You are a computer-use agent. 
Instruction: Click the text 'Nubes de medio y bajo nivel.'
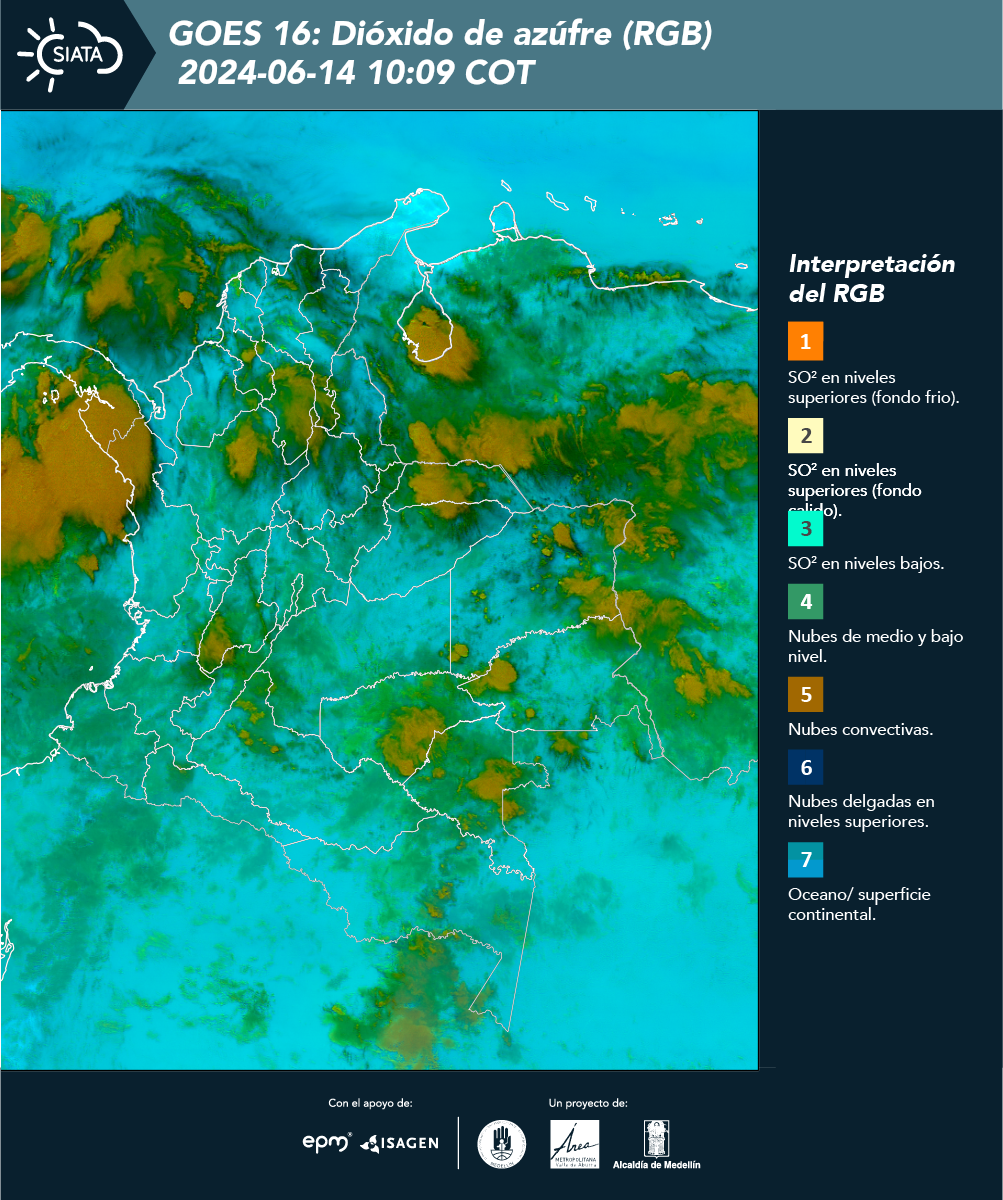point(876,647)
